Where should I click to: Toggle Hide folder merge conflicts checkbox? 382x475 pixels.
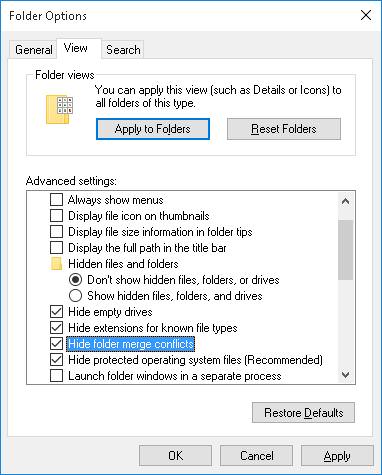(x=56, y=344)
